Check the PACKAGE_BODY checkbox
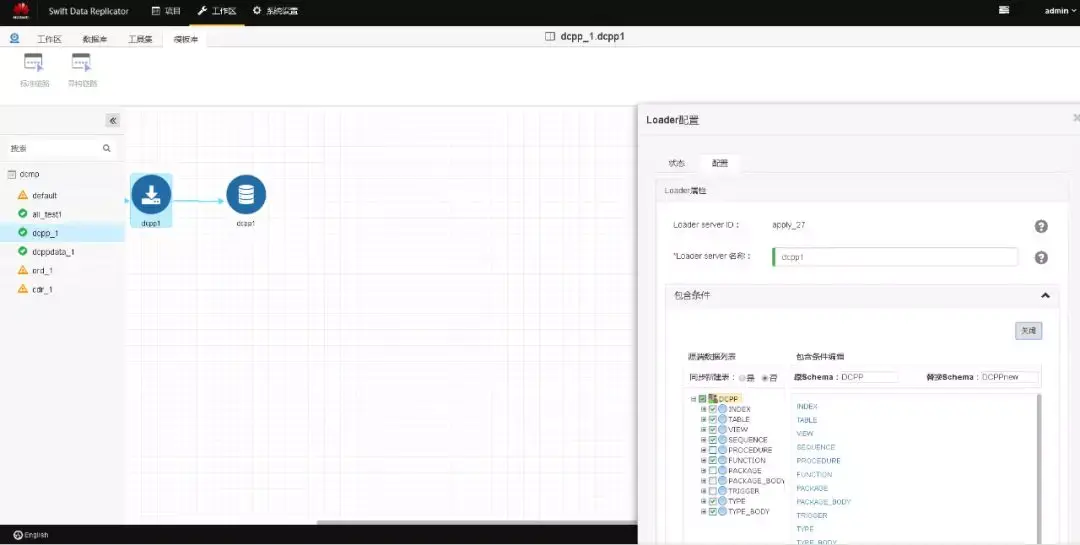1080x545 pixels. [x=713, y=481]
